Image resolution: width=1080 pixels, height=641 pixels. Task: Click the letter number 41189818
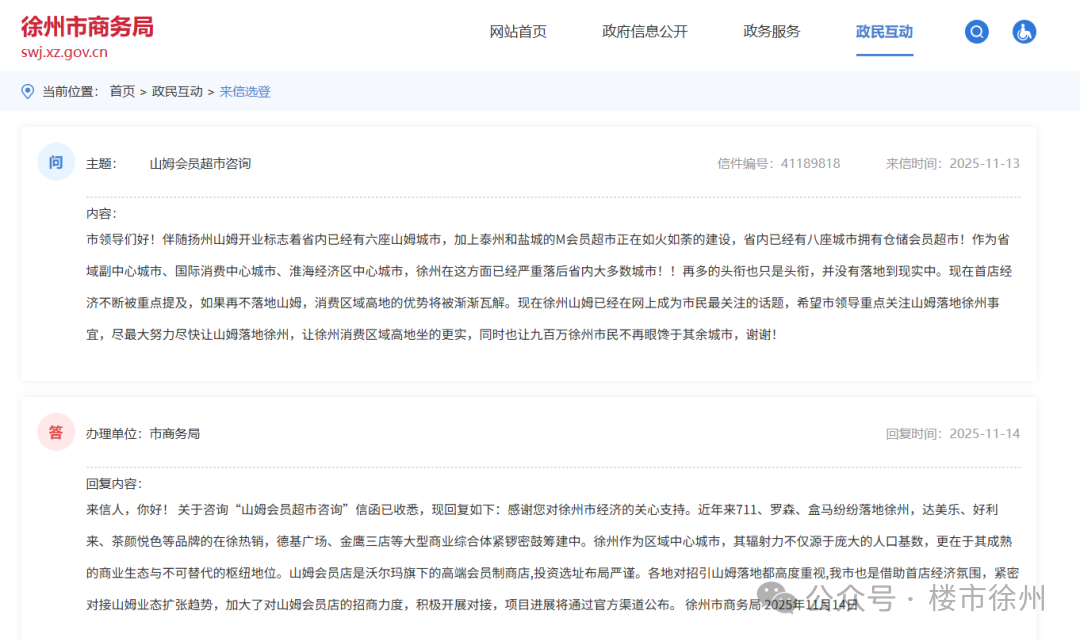click(x=810, y=164)
